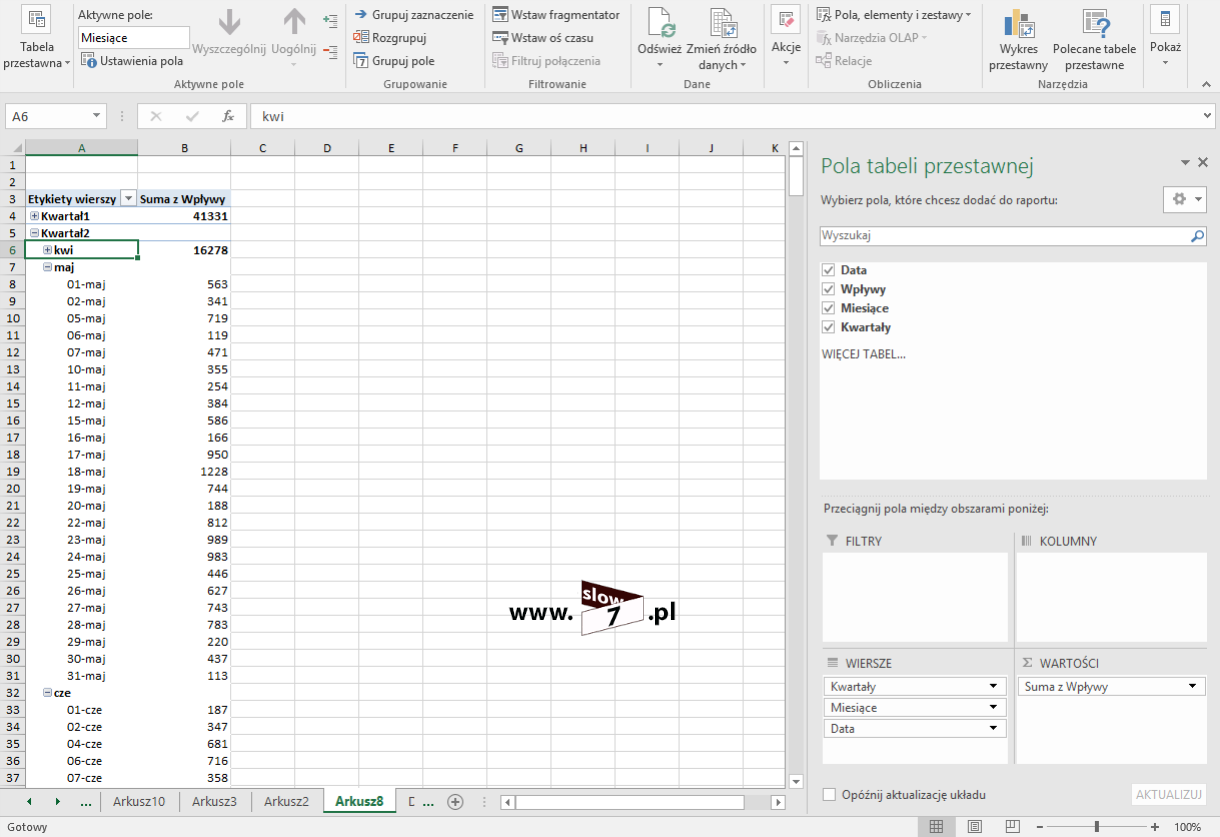This screenshot has width=1220, height=837.
Task: Switch to Arkusz10 sheet tab
Action: [x=139, y=801]
